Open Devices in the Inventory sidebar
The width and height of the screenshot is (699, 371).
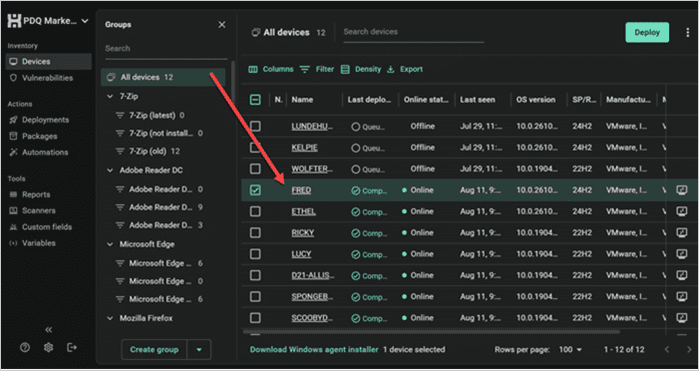(49, 62)
